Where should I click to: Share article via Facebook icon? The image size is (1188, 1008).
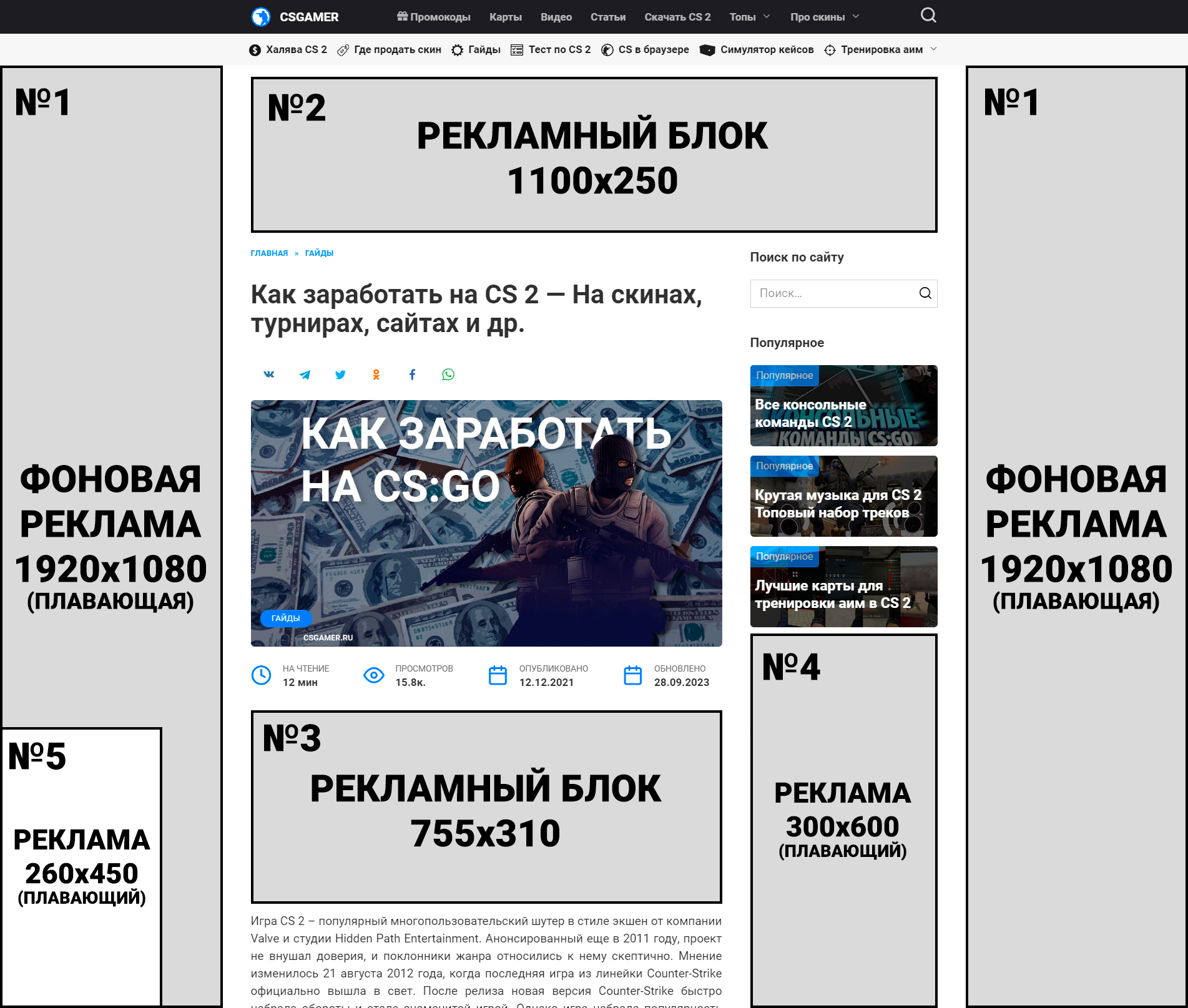[412, 374]
